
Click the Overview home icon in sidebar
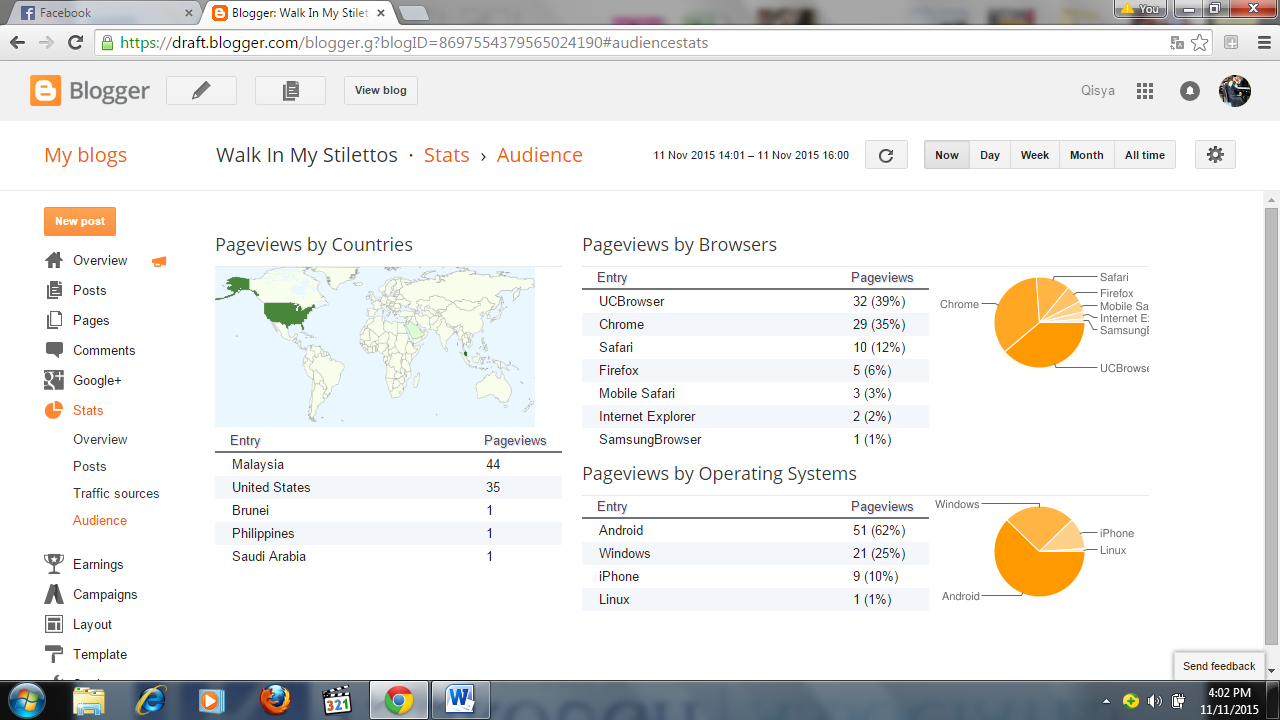tap(54, 260)
